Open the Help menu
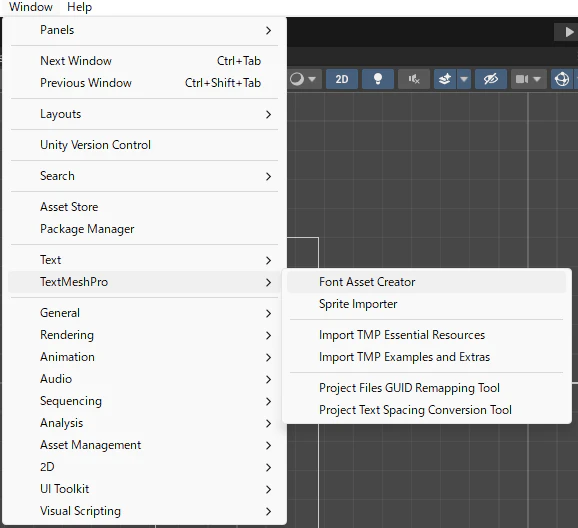Screen dimensions: 578x528 [x=79, y=7]
